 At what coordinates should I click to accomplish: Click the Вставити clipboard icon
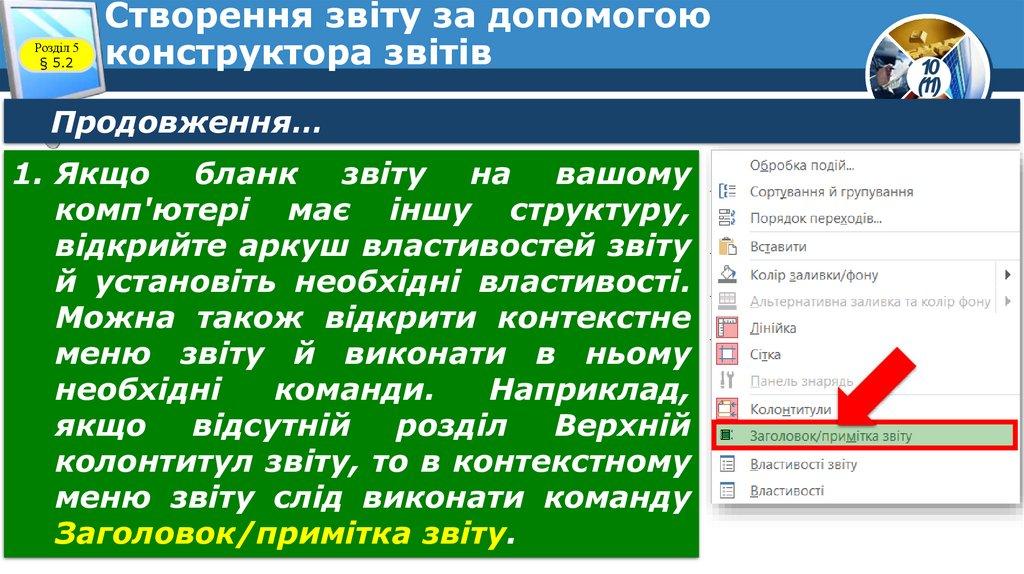(x=728, y=246)
